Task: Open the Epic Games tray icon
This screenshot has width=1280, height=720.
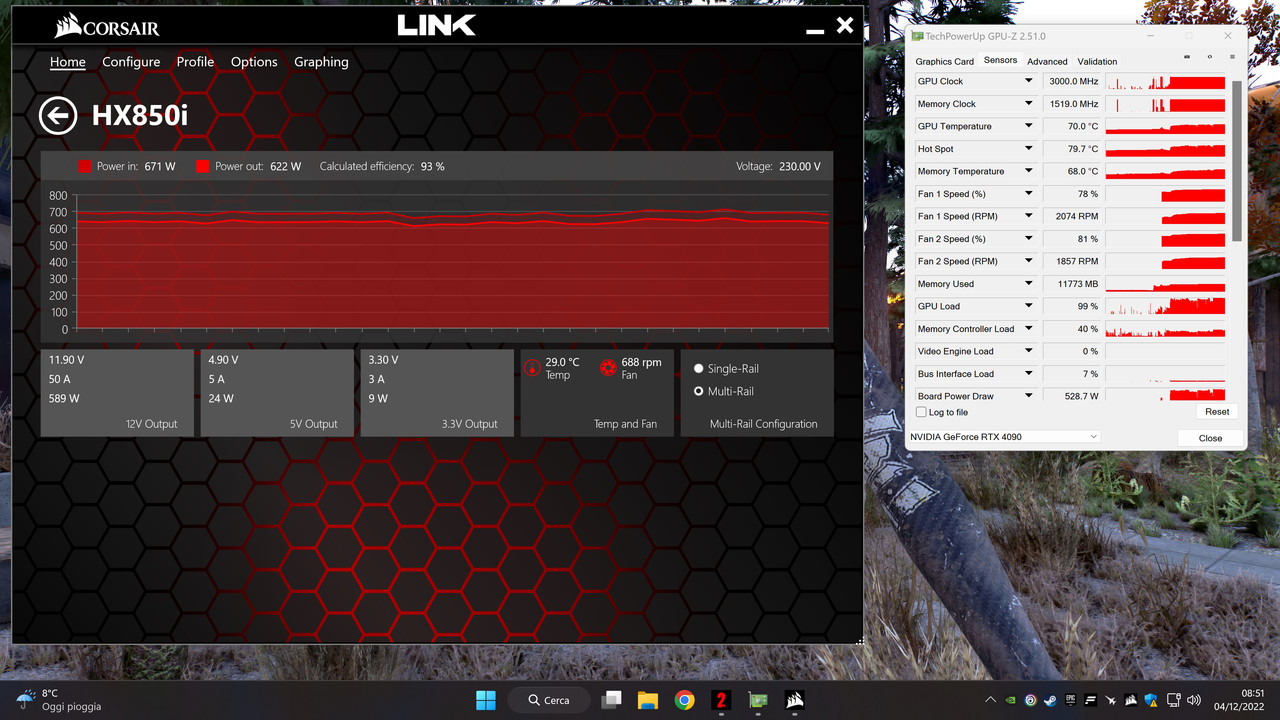Action: click(1071, 700)
